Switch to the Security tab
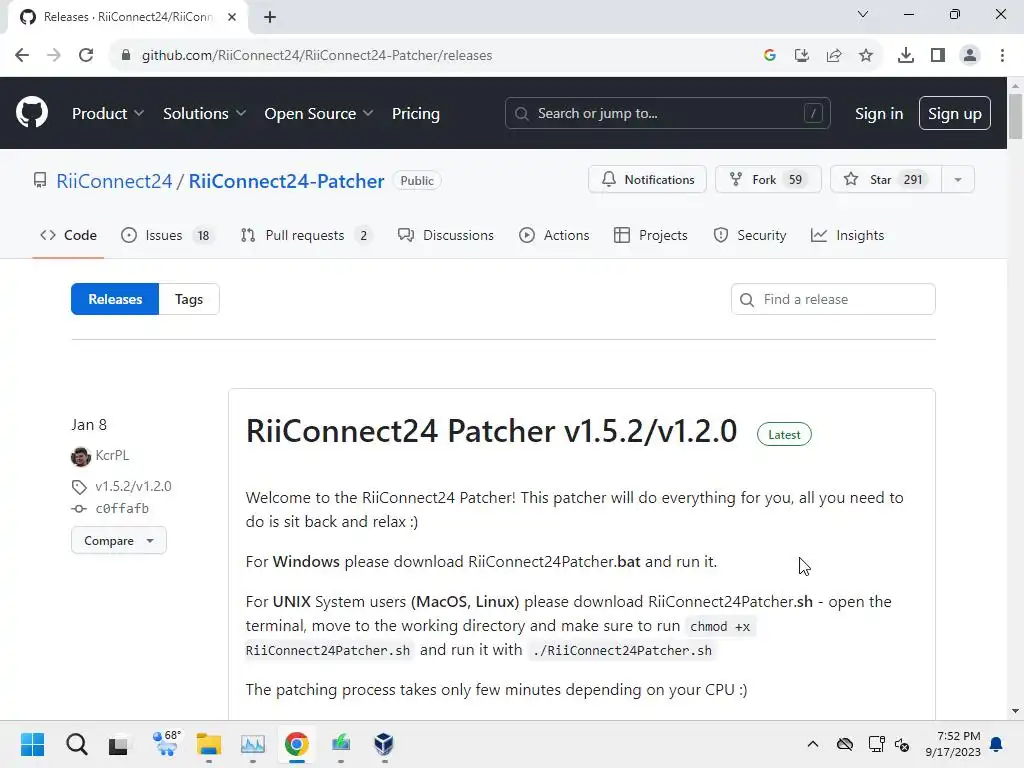1024x768 pixels. point(750,235)
